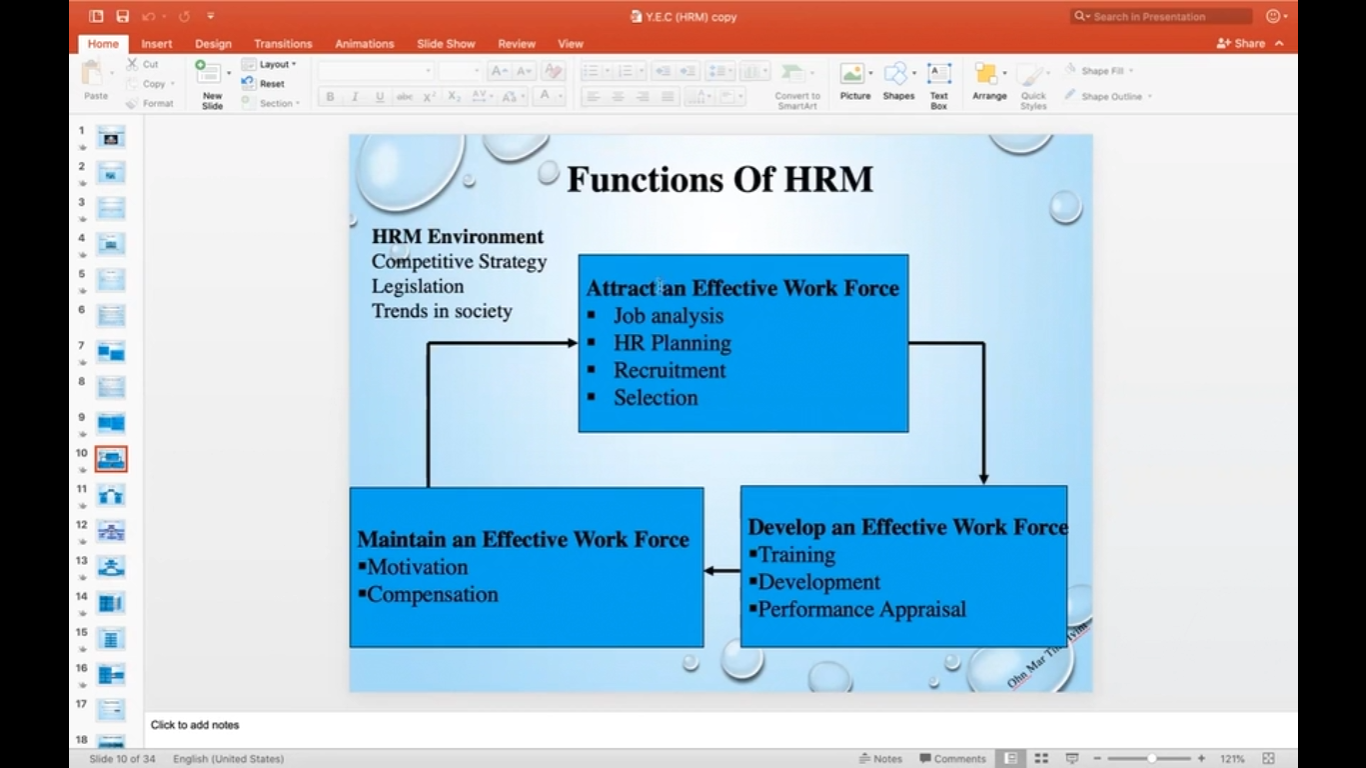Toggle Center alignment
Image resolution: width=1366 pixels, height=768 pixels.
click(x=618, y=97)
